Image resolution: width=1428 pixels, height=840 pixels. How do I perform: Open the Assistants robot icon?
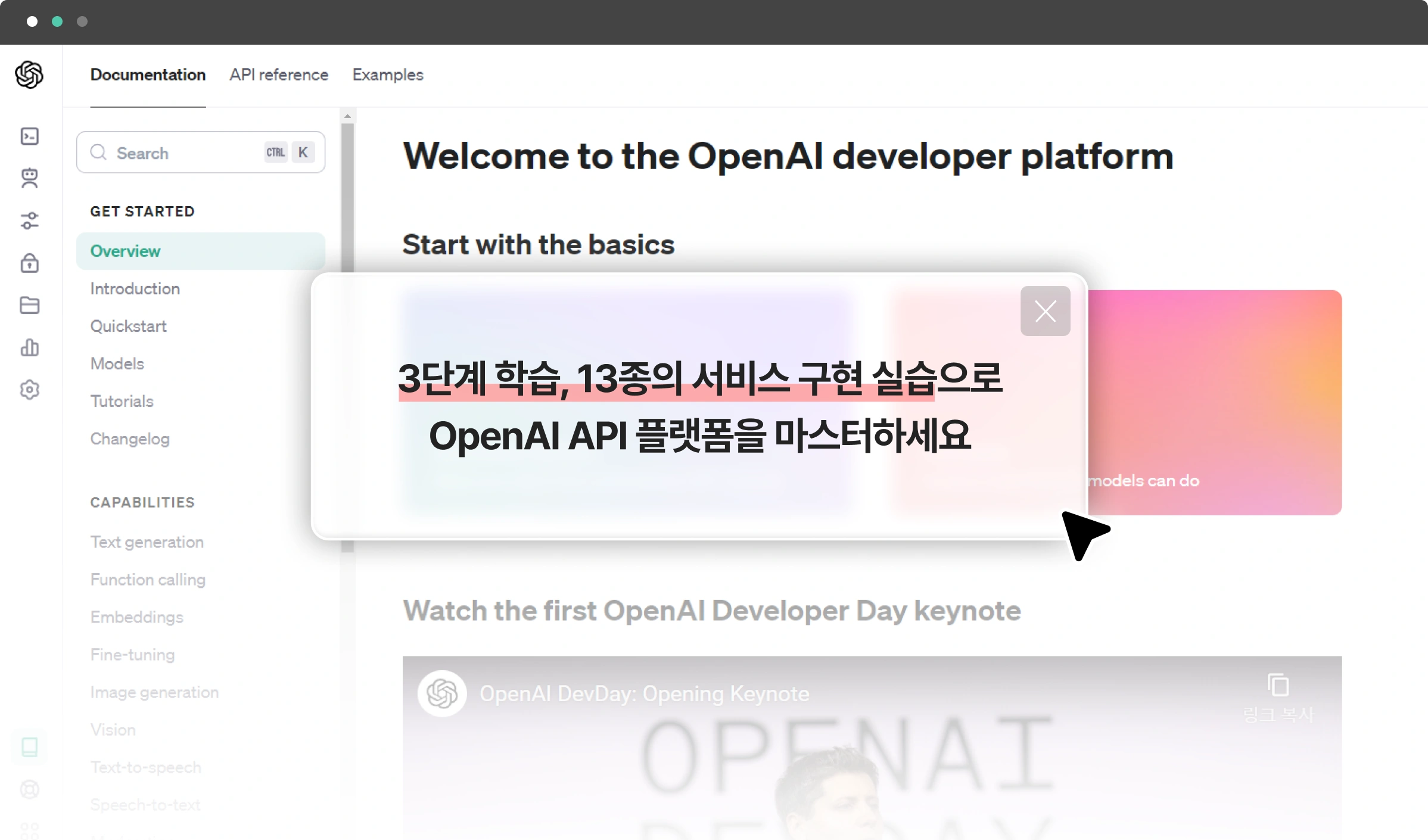point(30,179)
